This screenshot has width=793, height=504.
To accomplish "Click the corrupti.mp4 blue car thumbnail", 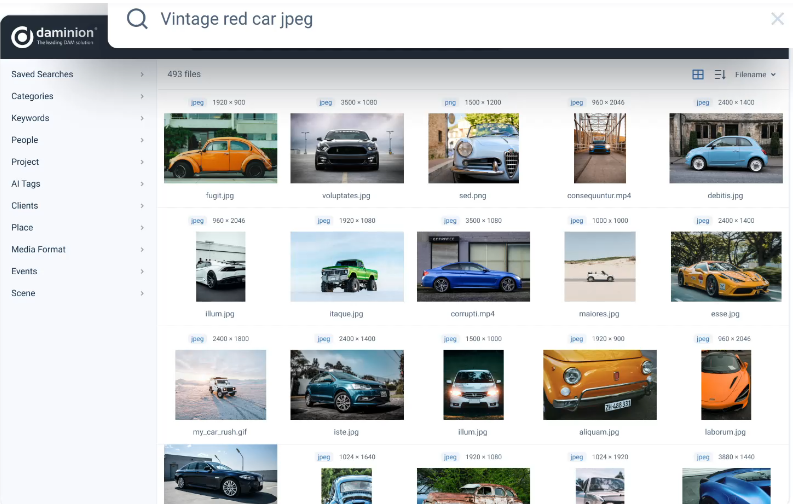I will coord(473,266).
